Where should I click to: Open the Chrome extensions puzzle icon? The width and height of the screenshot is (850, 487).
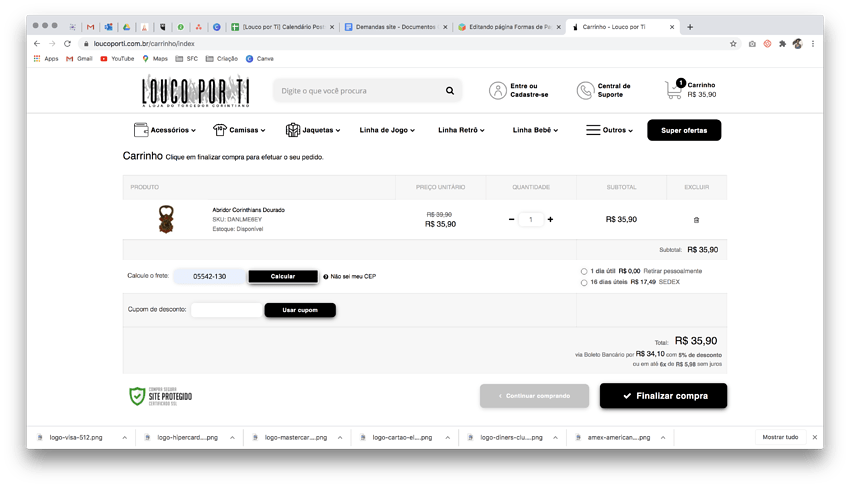pos(782,43)
